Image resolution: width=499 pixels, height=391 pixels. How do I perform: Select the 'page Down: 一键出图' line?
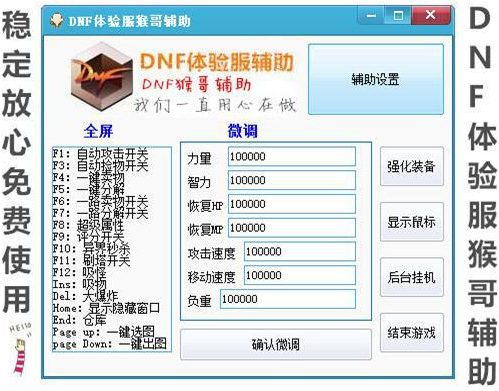pyautogui.click(x=110, y=344)
